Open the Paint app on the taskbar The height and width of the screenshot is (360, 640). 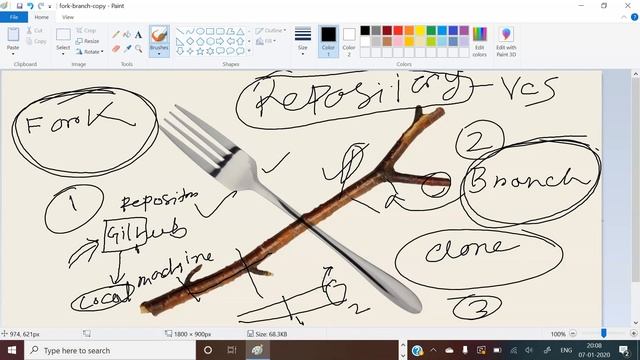click(257, 350)
